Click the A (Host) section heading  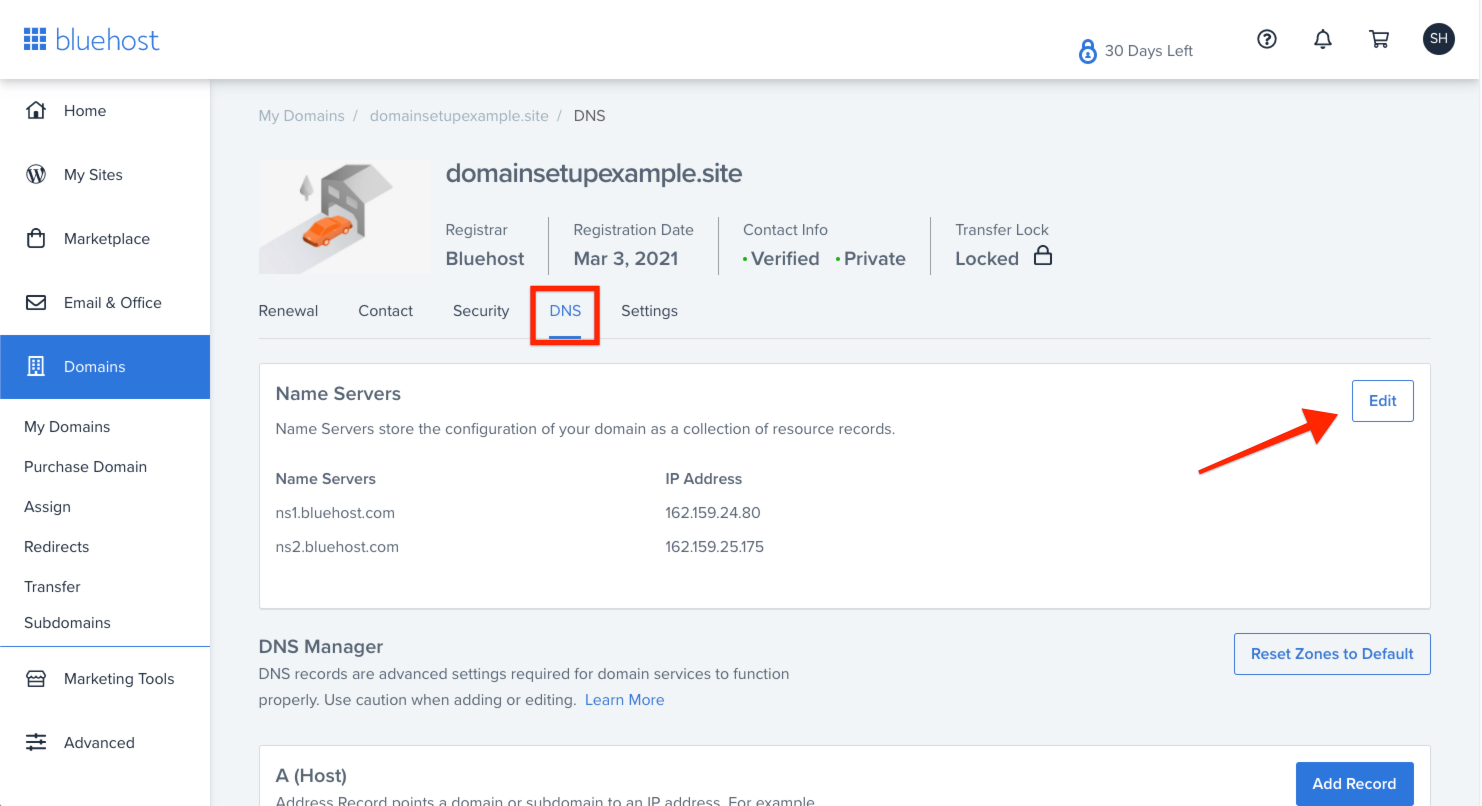pos(311,776)
